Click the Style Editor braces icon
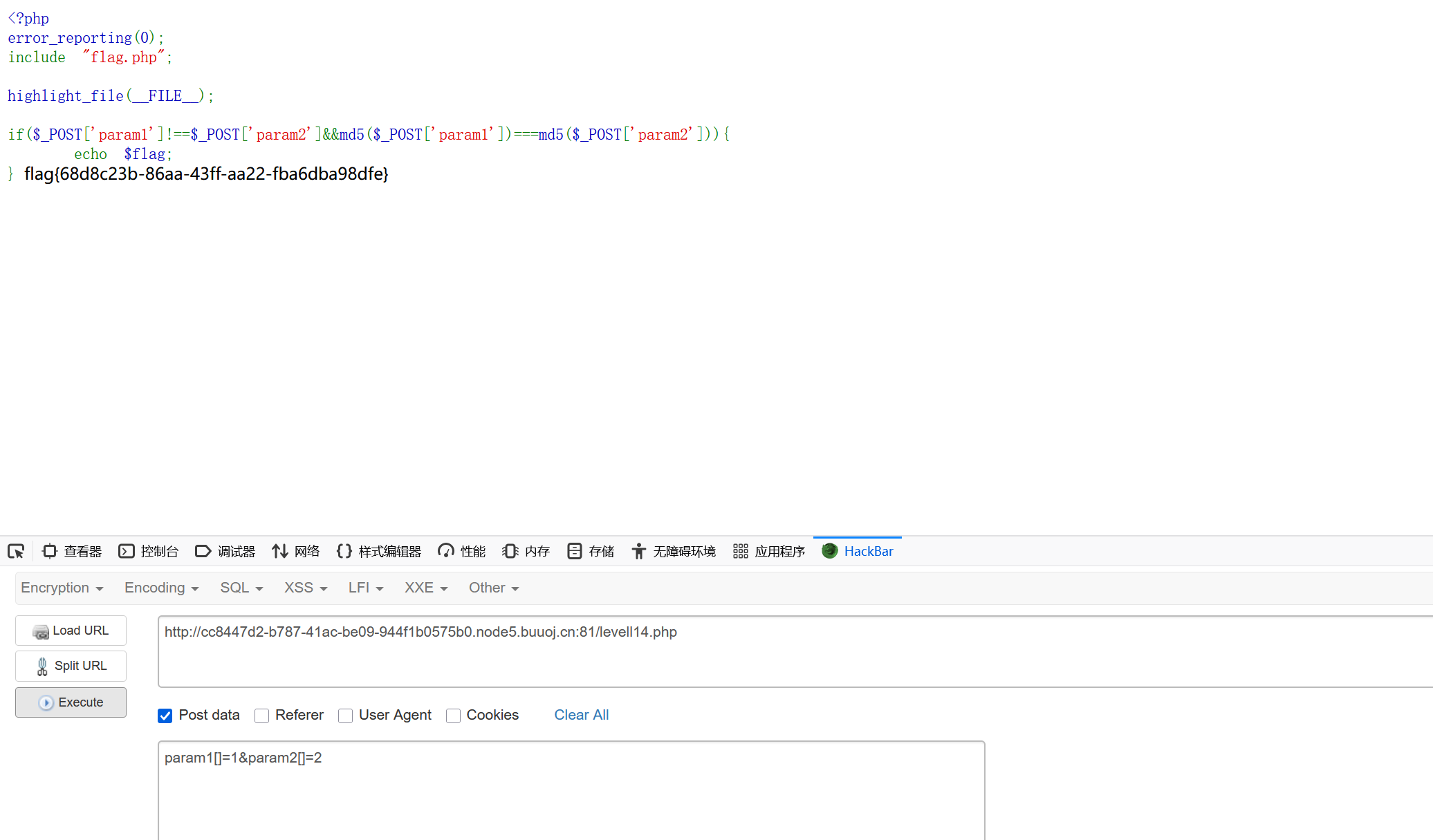This screenshot has height=840, width=1433. pyautogui.click(x=344, y=551)
